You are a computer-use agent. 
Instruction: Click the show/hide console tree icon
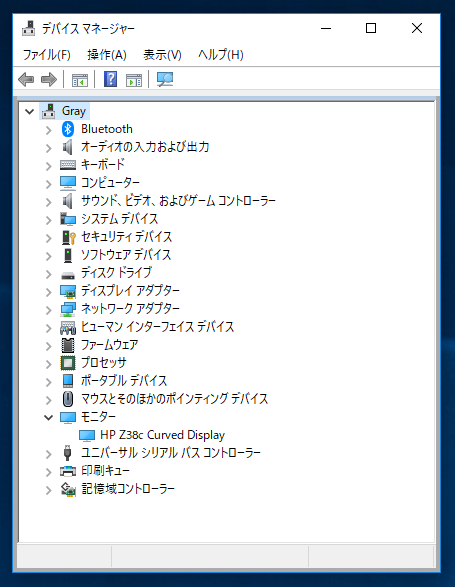(x=80, y=80)
